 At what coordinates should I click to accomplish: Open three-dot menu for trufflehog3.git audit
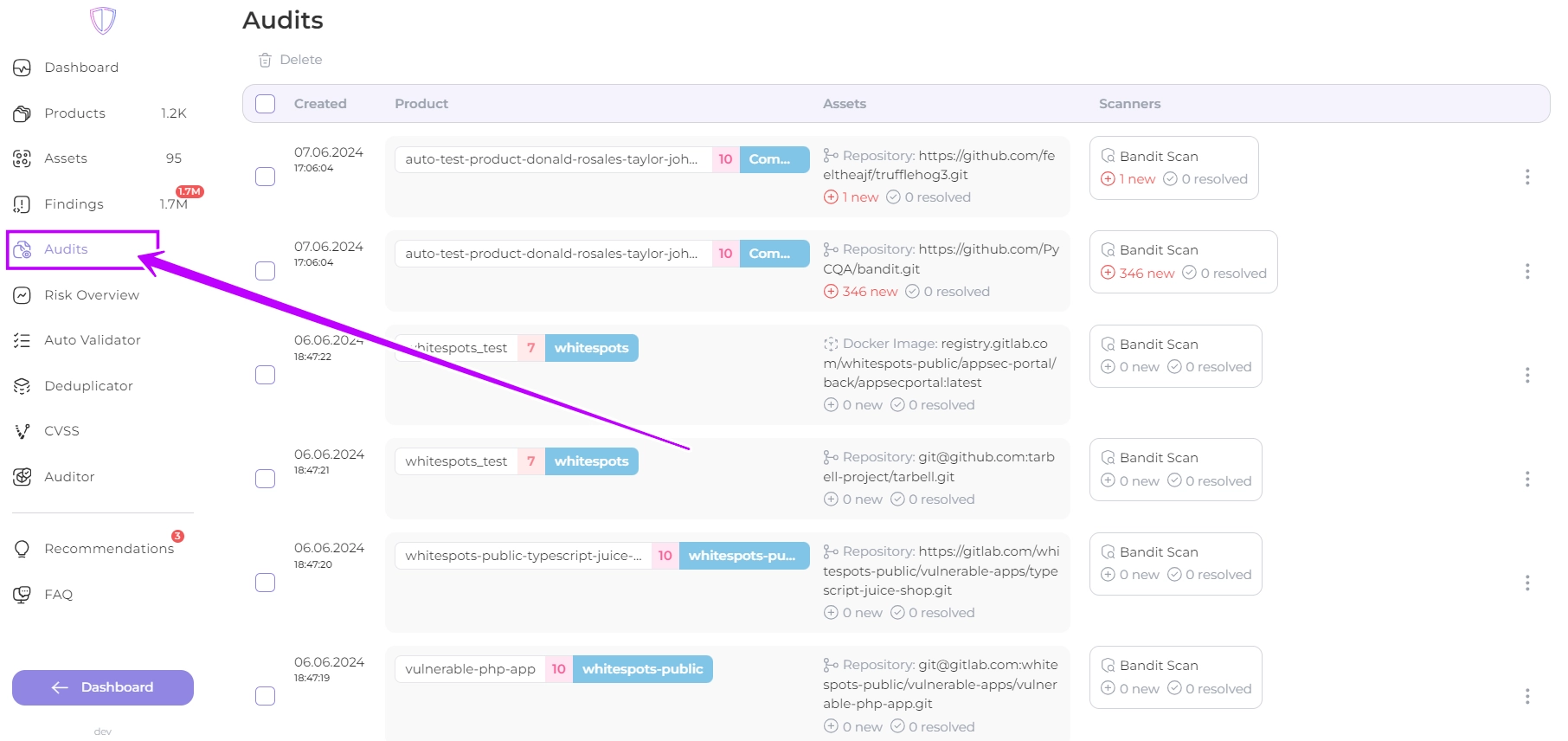point(1526,177)
